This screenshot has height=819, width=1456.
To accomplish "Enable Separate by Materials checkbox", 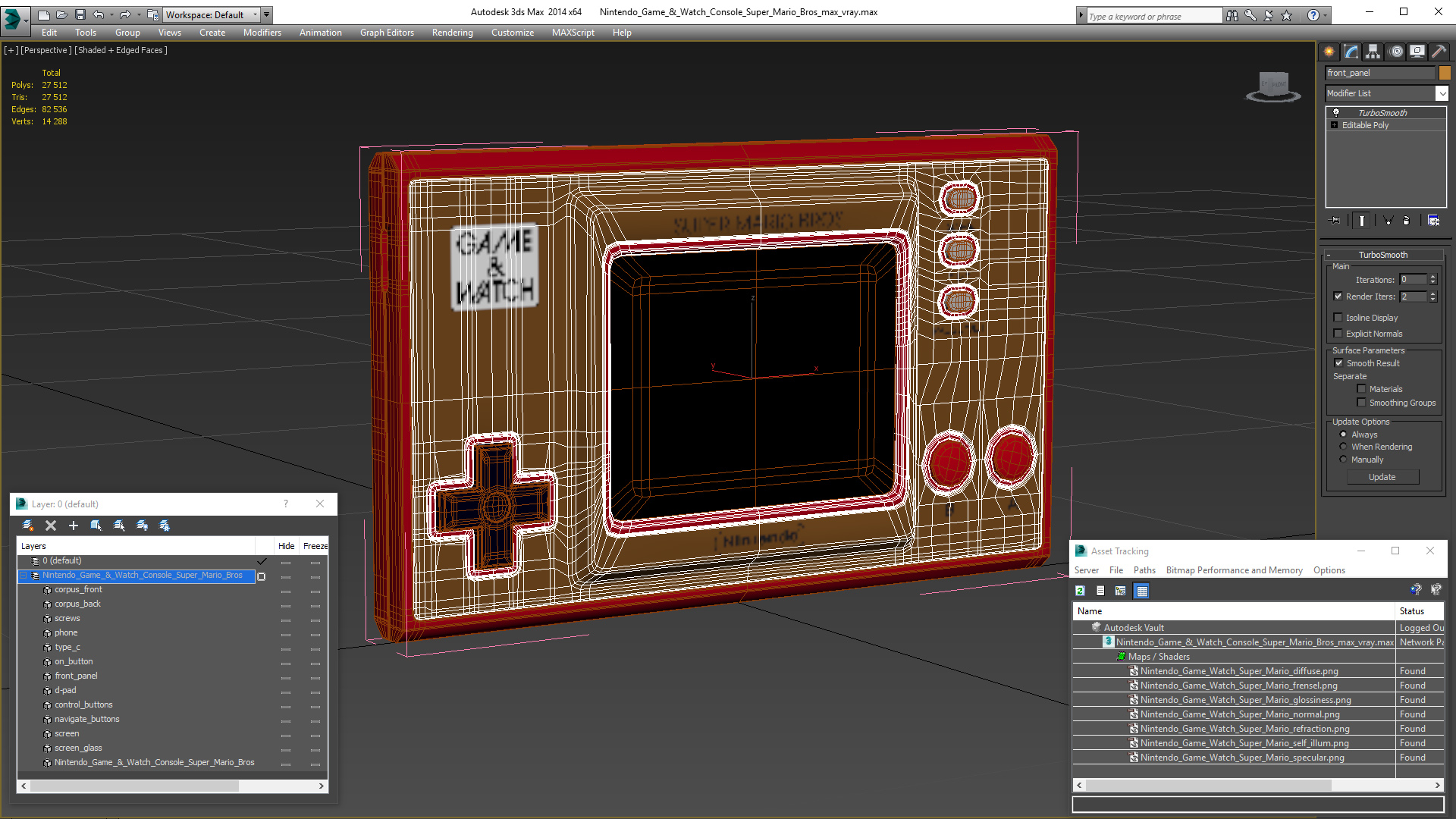I will [1362, 389].
